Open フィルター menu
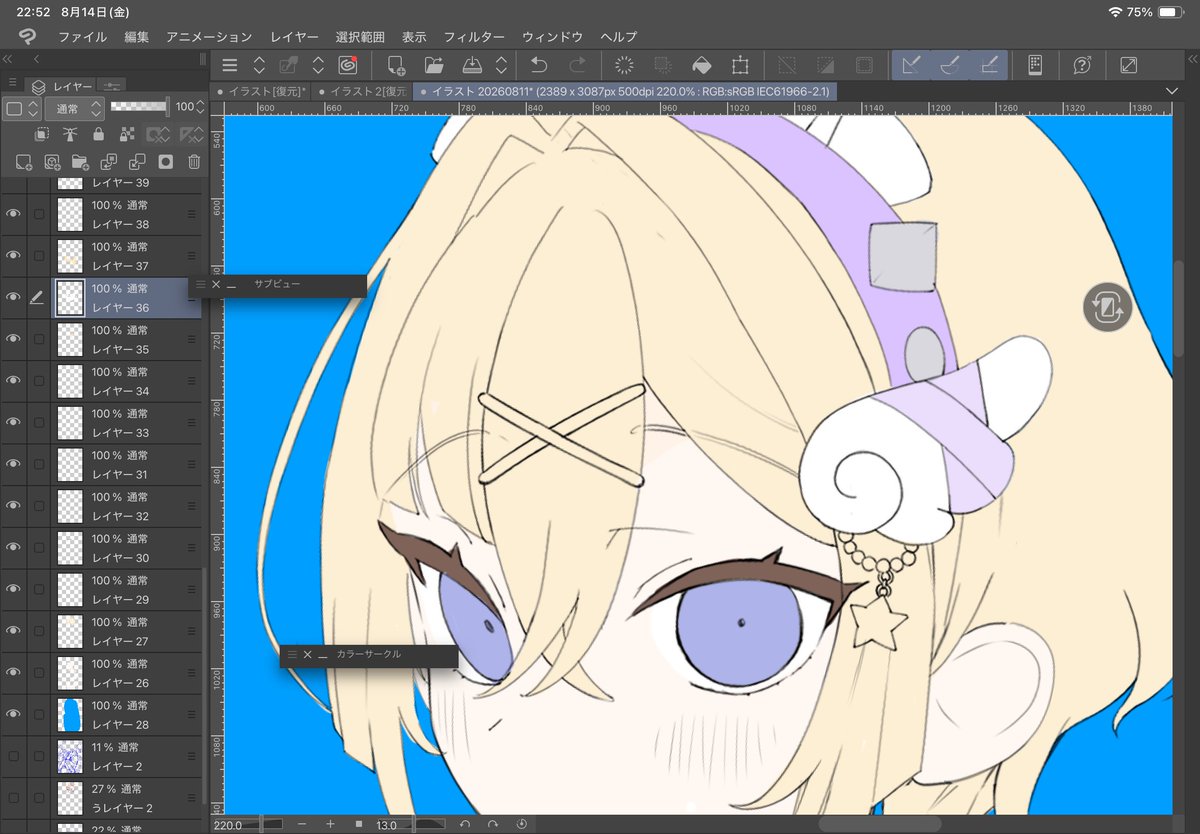Image resolution: width=1200 pixels, height=834 pixels. [x=474, y=36]
